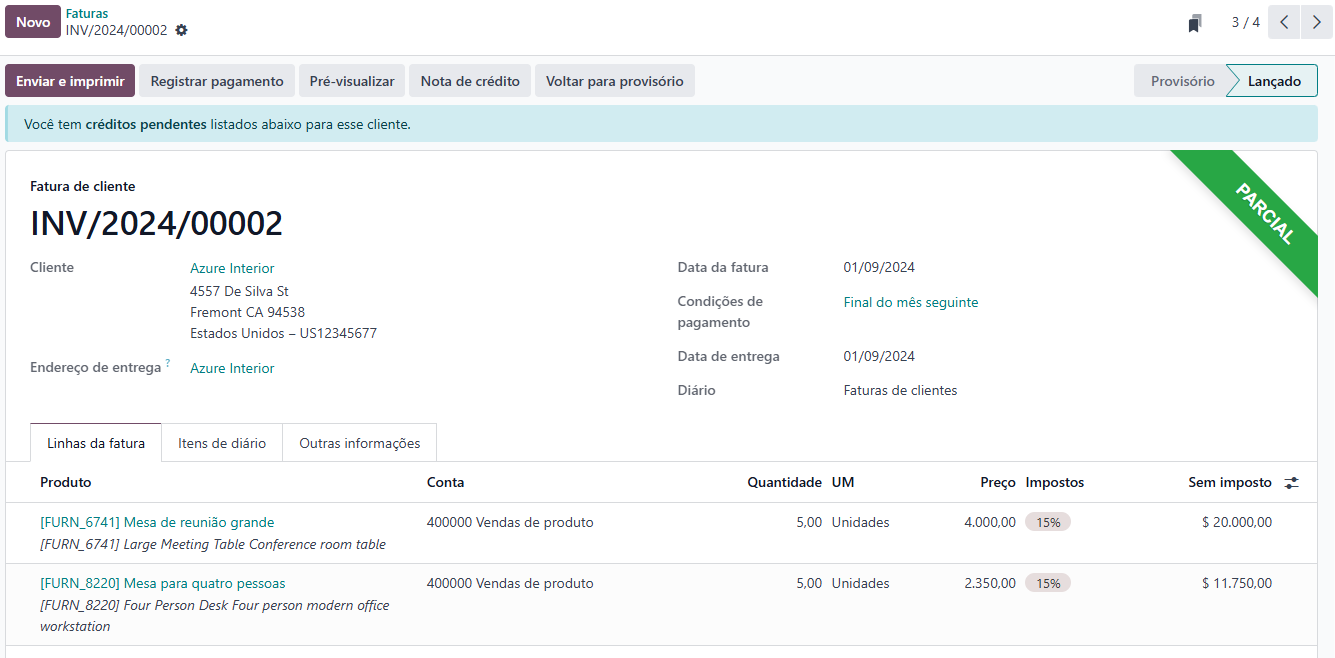Click the gear icon beside INV/2024/00002

coord(181,30)
